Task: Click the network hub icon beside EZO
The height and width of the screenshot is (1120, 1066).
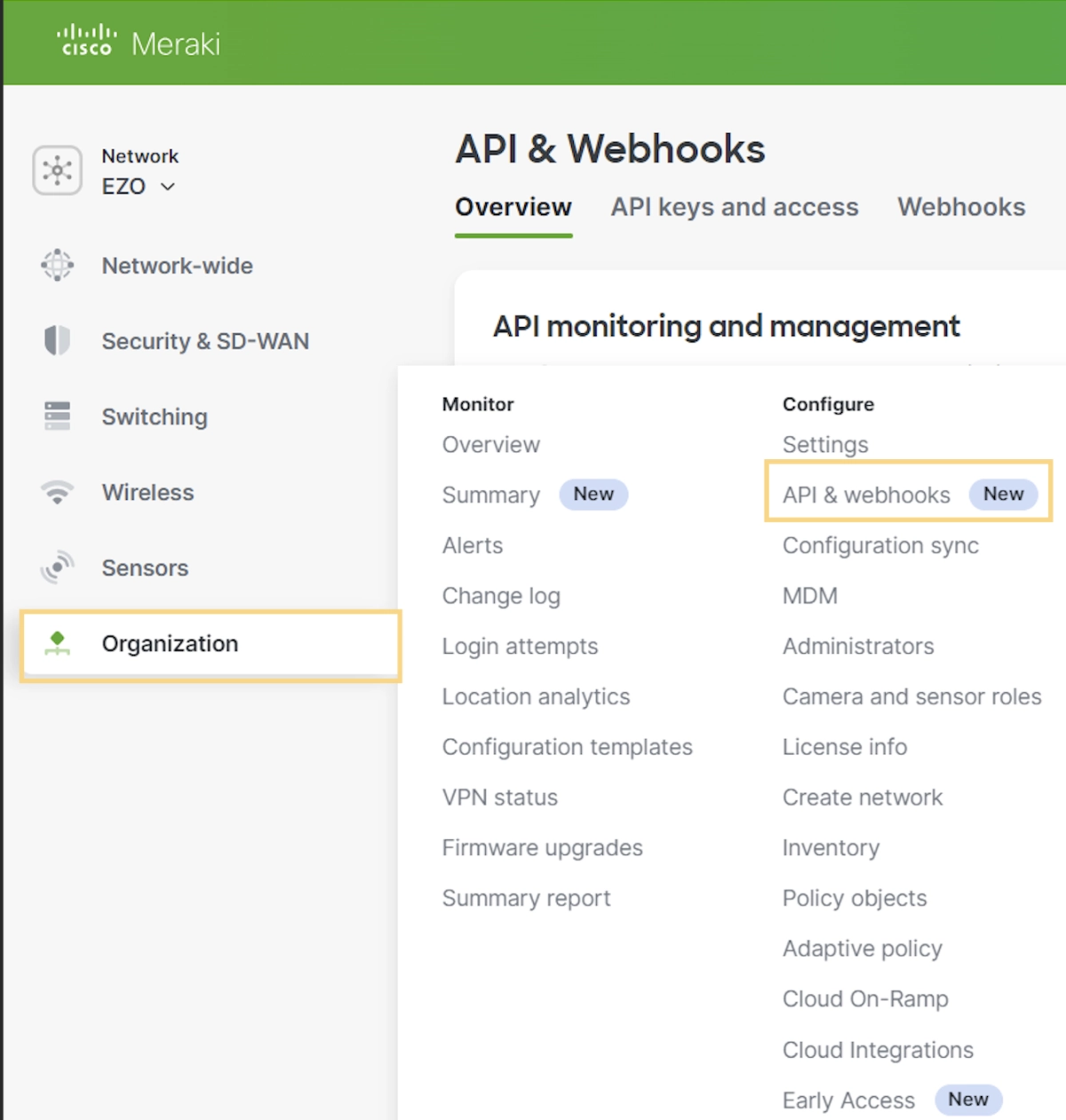Action: (57, 171)
